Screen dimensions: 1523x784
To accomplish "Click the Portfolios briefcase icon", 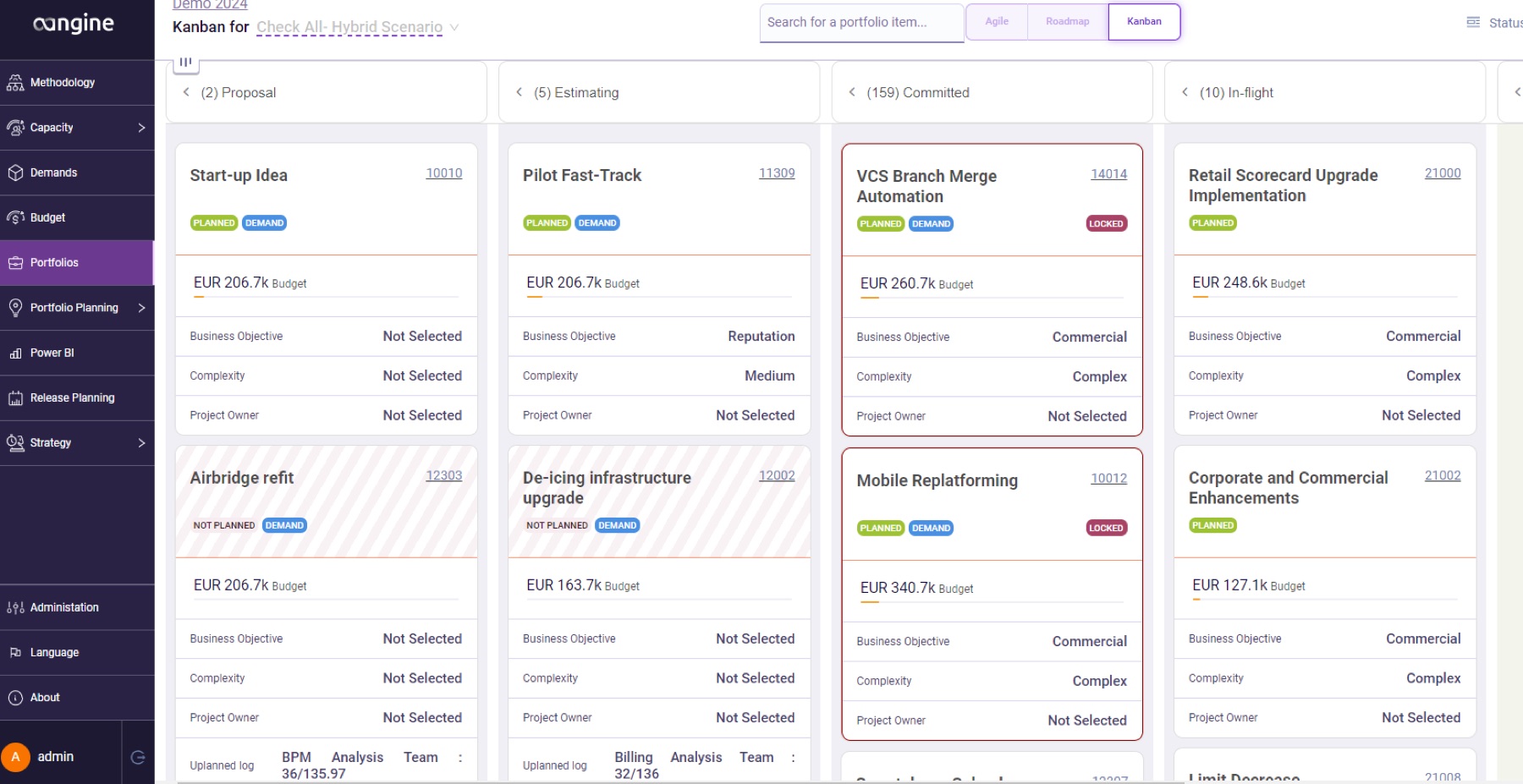I will coord(15,262).
